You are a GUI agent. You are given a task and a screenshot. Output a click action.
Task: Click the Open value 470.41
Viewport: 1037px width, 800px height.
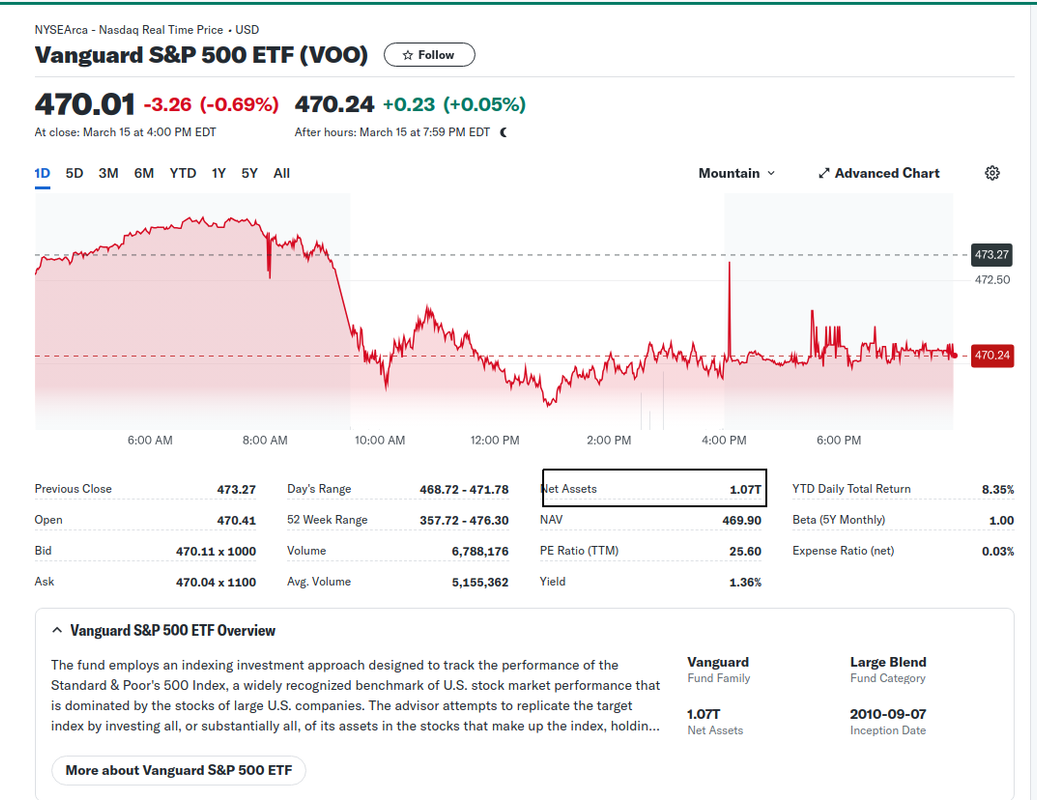[236, 520]
